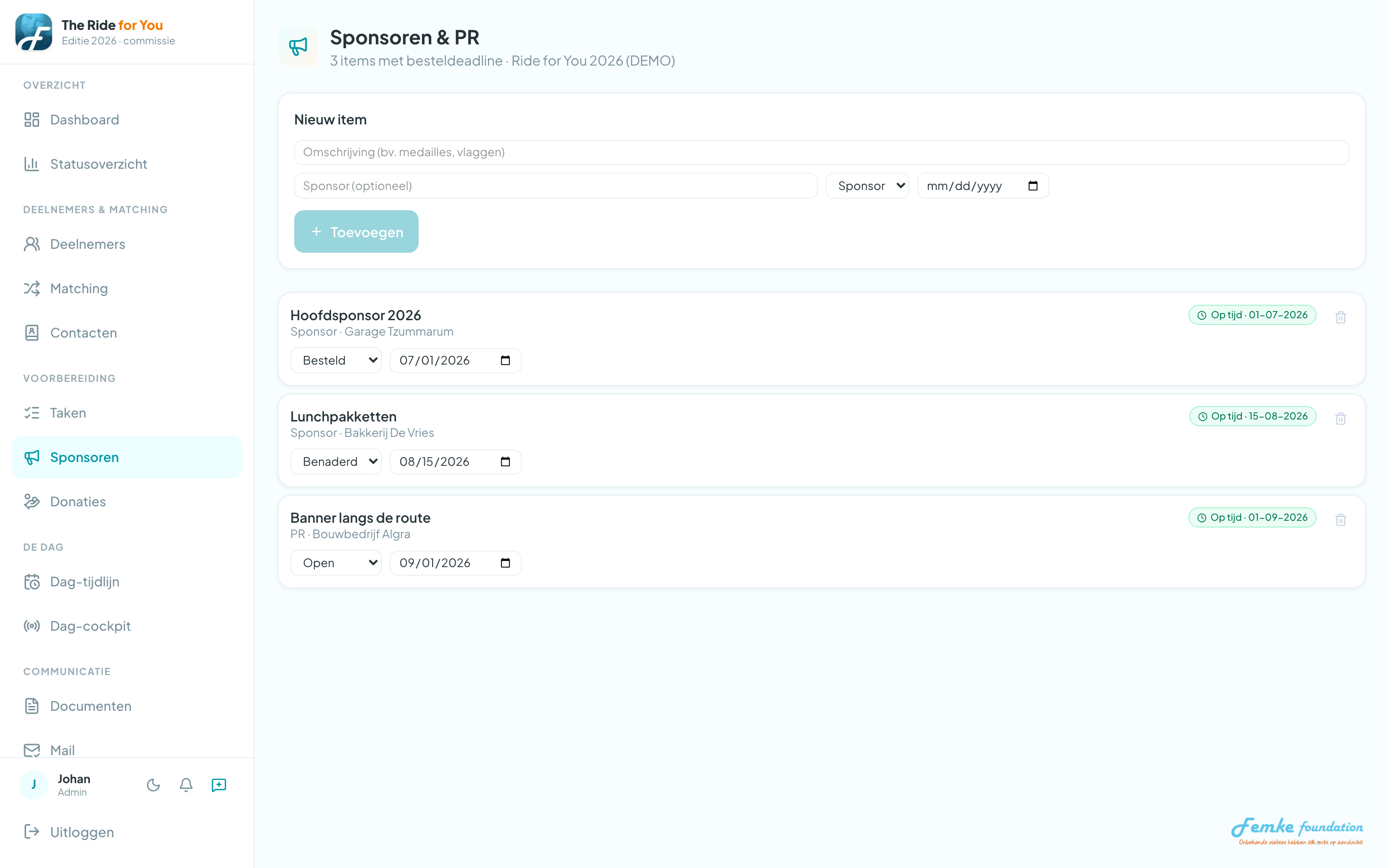
Task: Open Dag-tijdlijn in the sidebar
Action: coord(126,582)
